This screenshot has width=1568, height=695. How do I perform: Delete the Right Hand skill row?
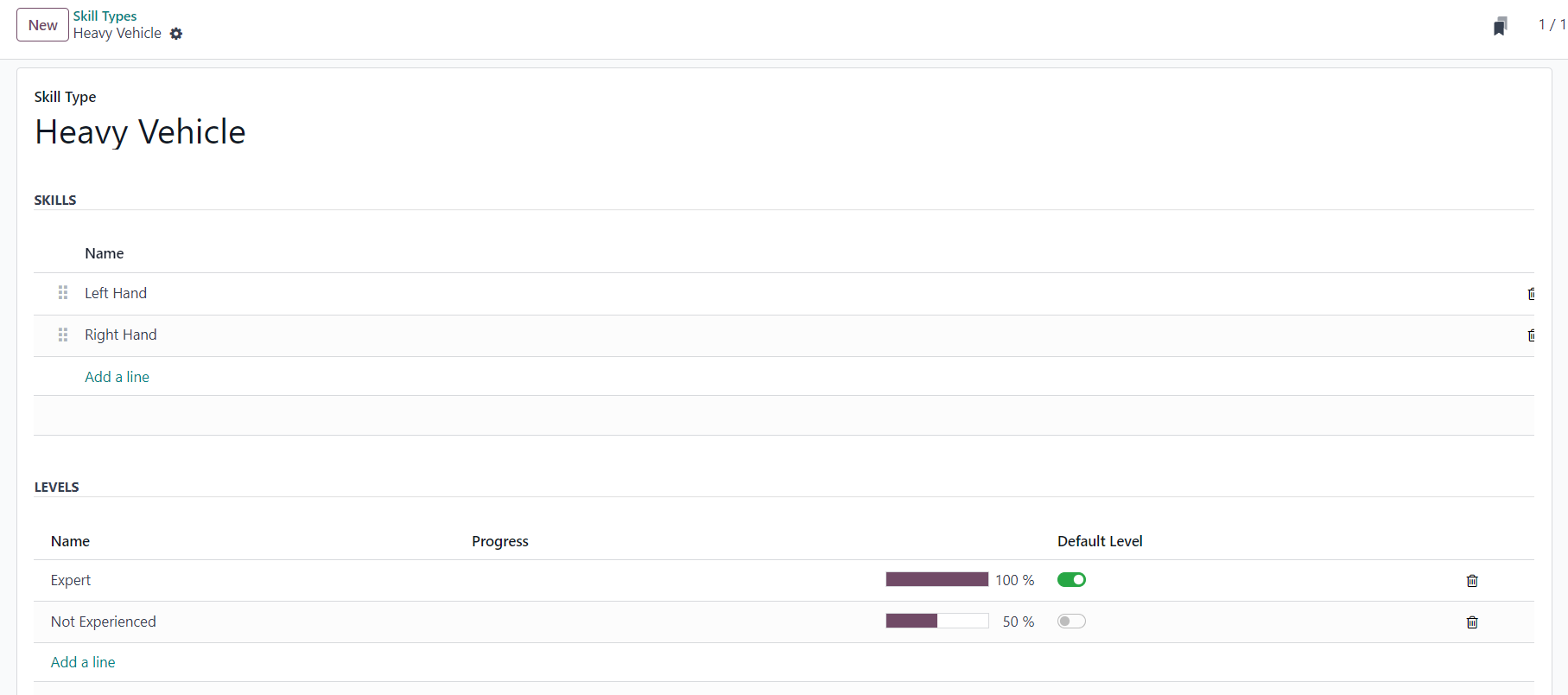1530,335
